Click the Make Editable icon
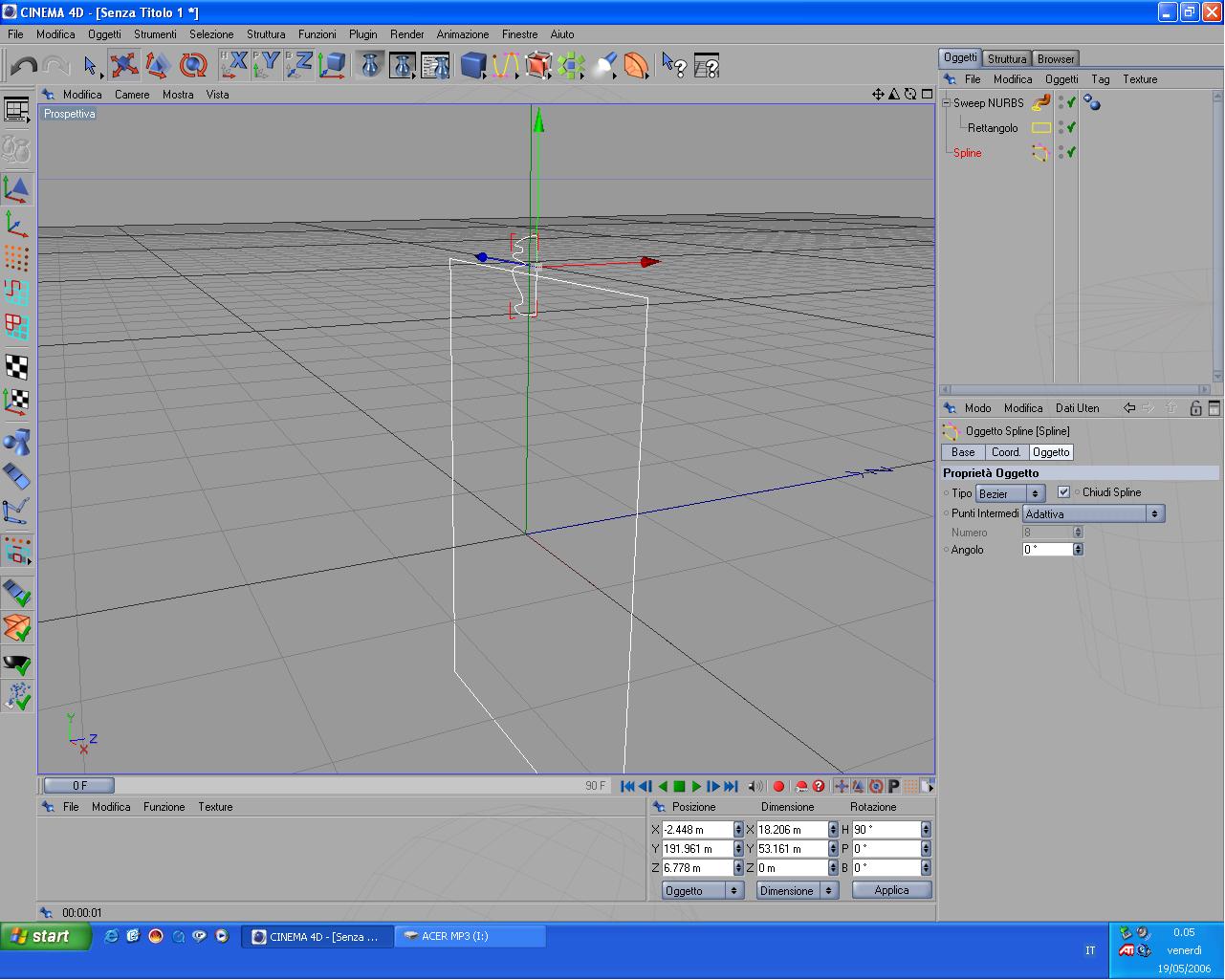The image size is (1225, 980). point(16,149)
